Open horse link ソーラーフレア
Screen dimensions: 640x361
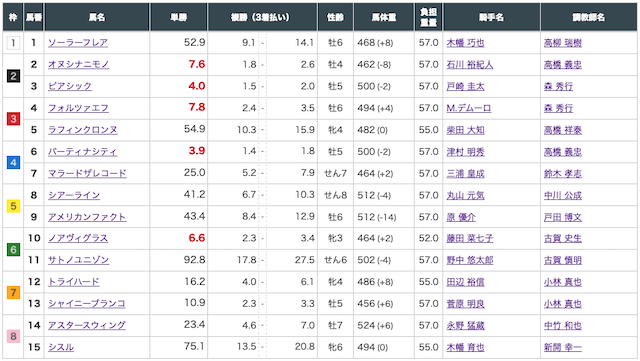point(78,43)
